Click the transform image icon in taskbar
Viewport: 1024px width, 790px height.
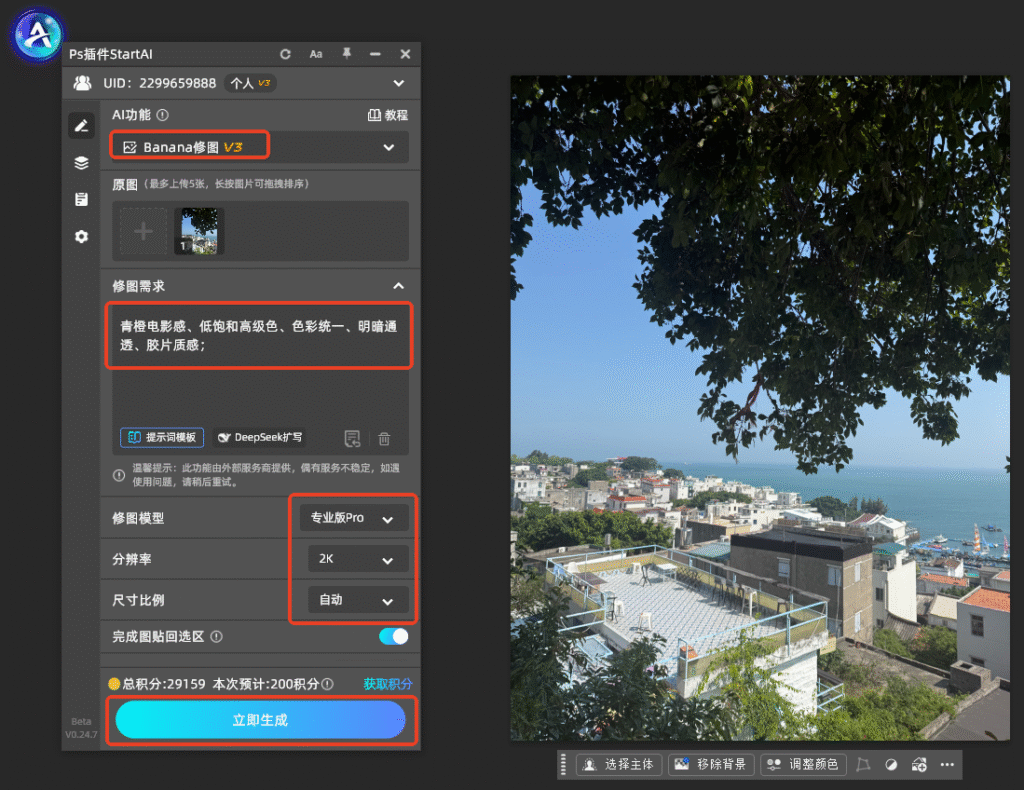coord(863,765)
